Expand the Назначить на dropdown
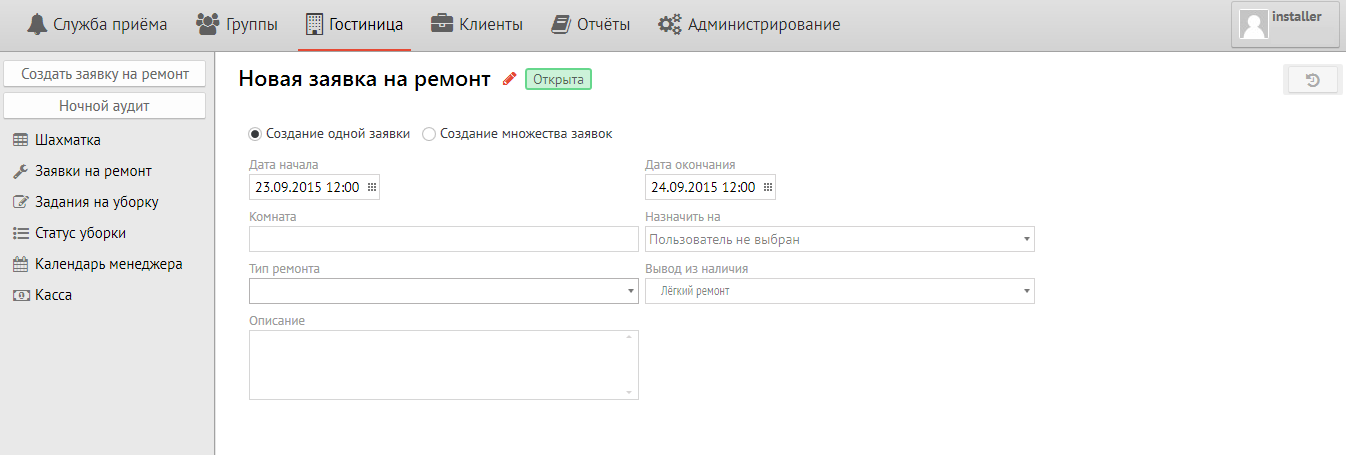Viewport: 1346px width, 455px height. tap(1027, 240)
